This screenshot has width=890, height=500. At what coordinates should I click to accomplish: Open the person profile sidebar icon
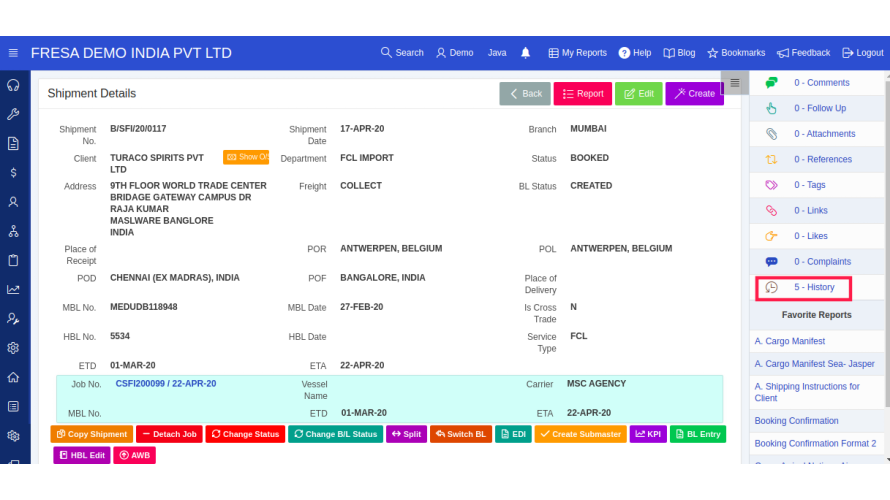13,202
